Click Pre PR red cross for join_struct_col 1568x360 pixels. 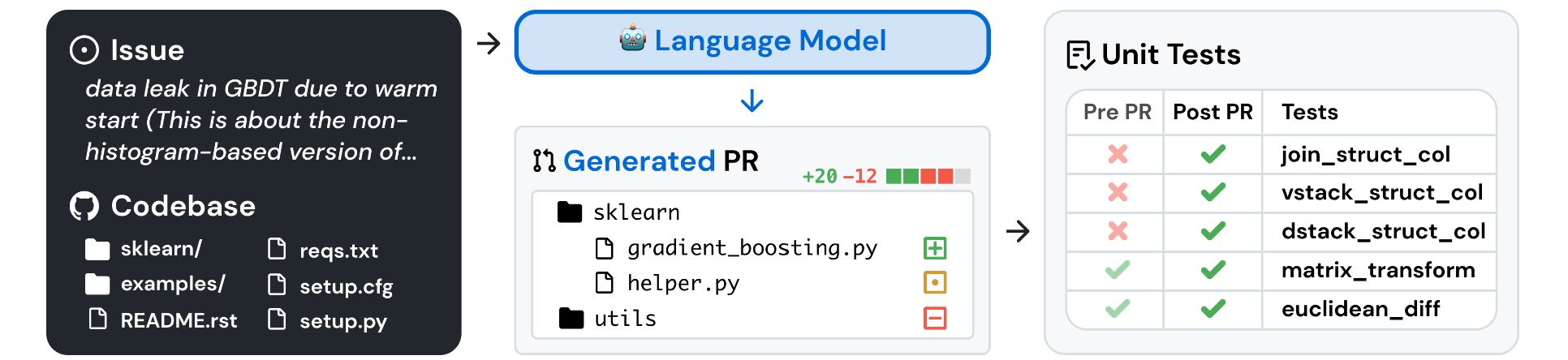click(1118, 154)
